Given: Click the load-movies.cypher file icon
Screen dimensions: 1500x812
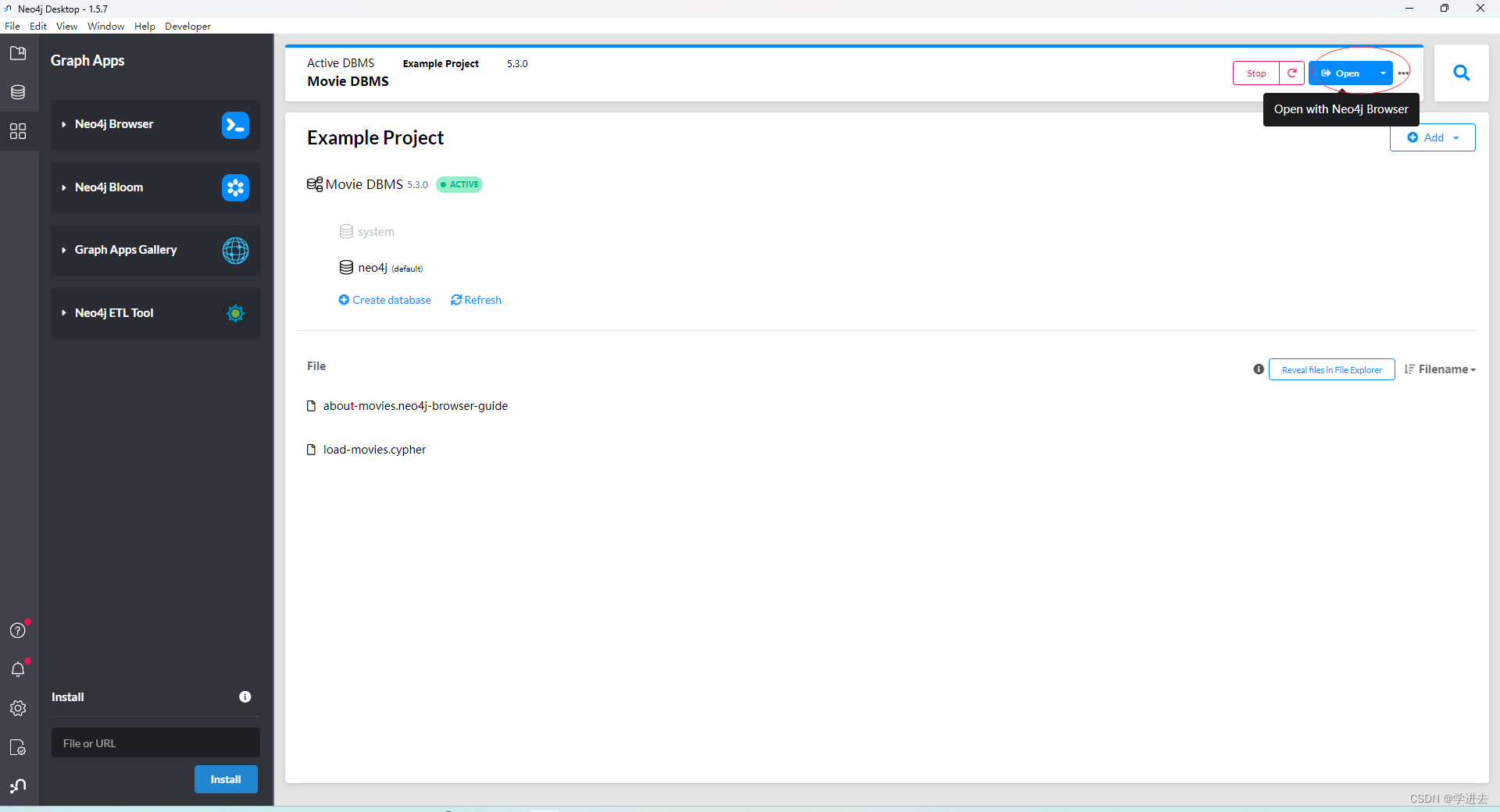Looking at the screenshot, I should [x=311, y=450].
